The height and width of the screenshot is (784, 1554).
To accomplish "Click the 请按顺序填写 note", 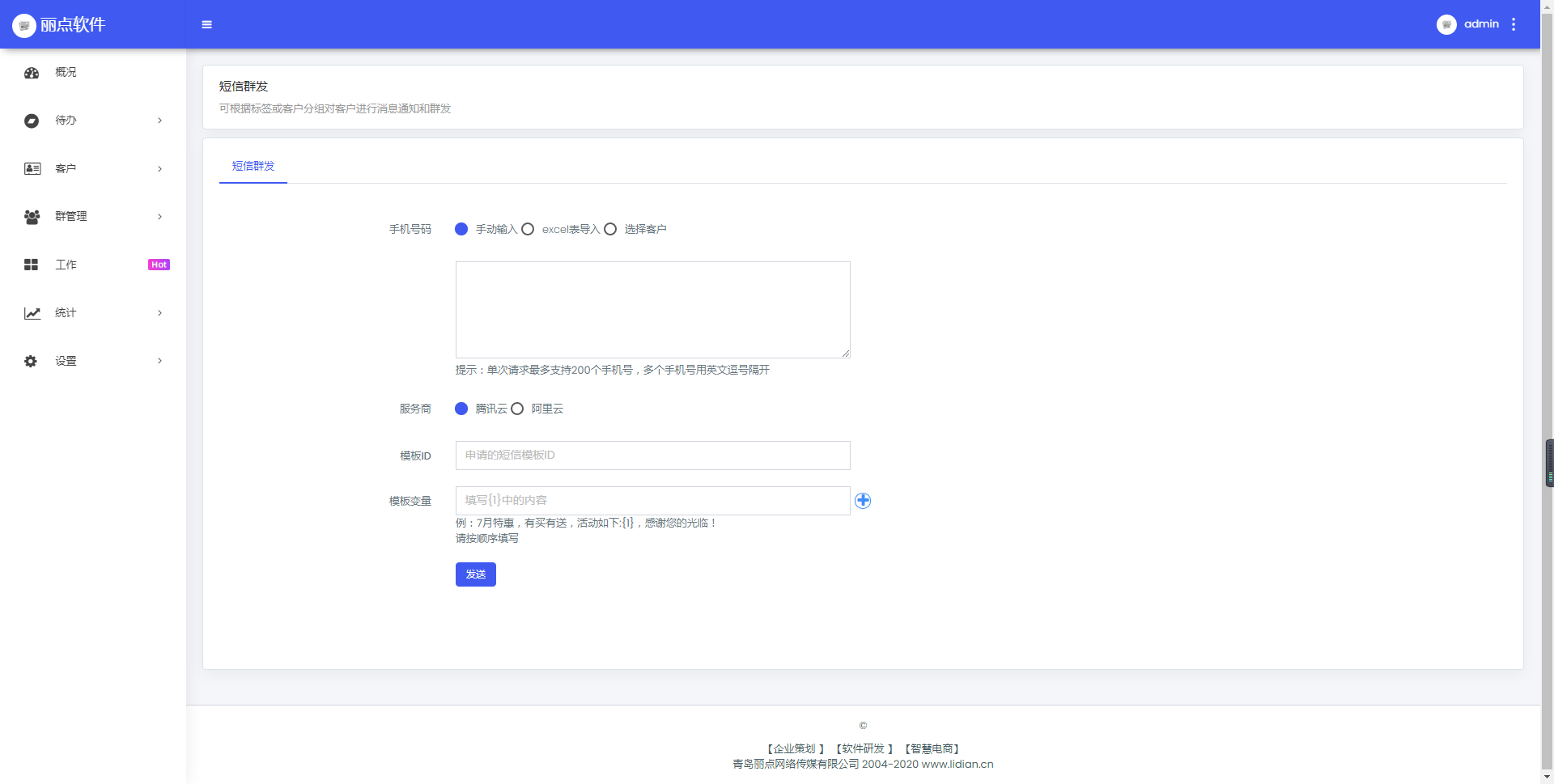I will [487, 539].
